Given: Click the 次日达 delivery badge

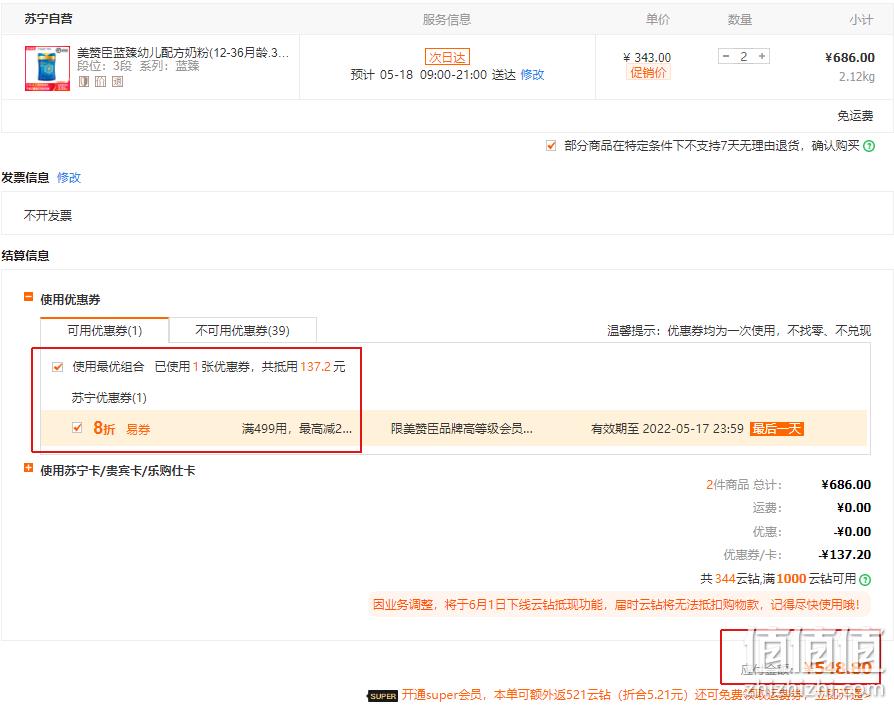Looking at the screenshot, I should click(x=447, y=57).
